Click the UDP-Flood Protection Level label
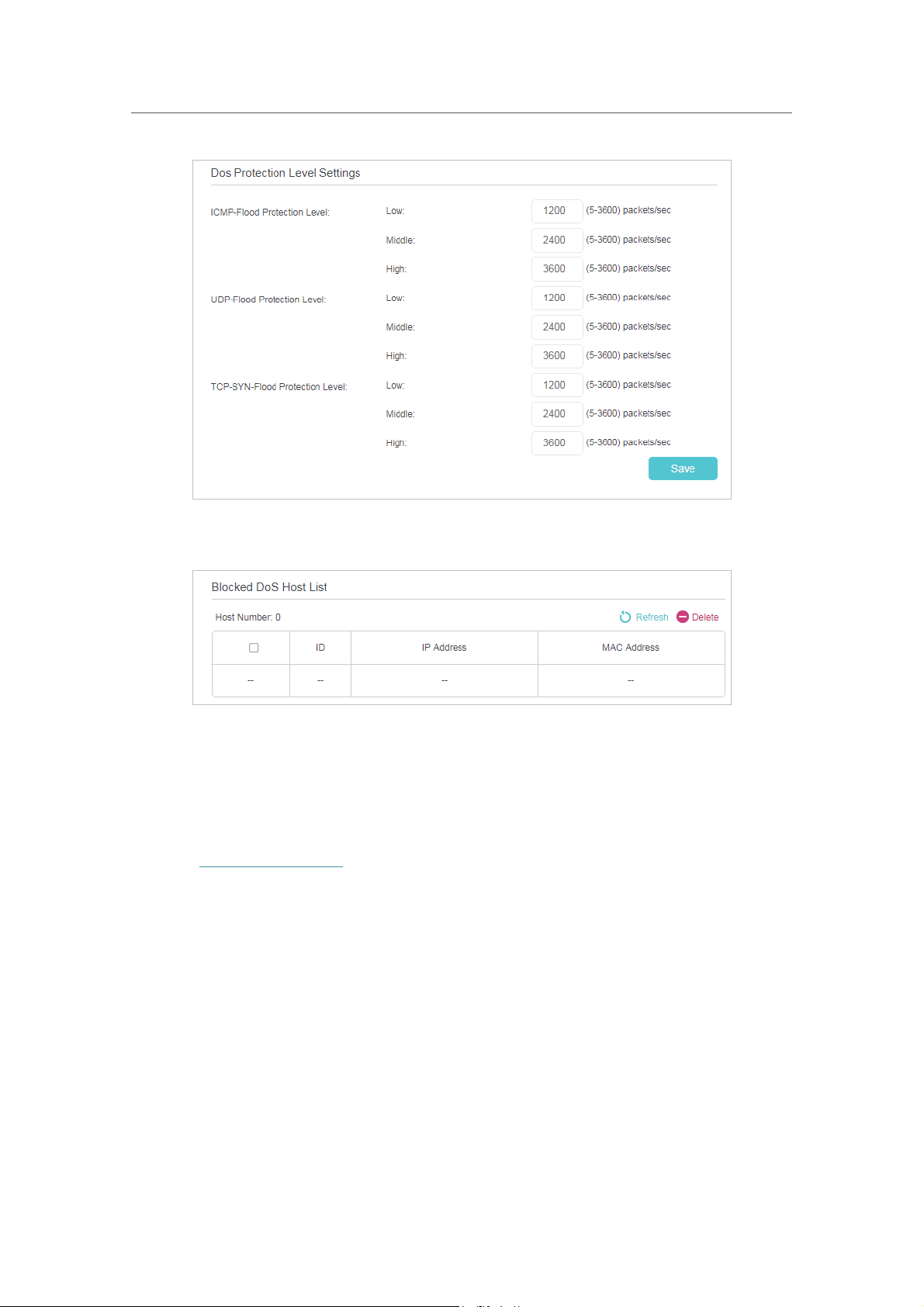Viewport: 924px width, 1307px height. 268,299
